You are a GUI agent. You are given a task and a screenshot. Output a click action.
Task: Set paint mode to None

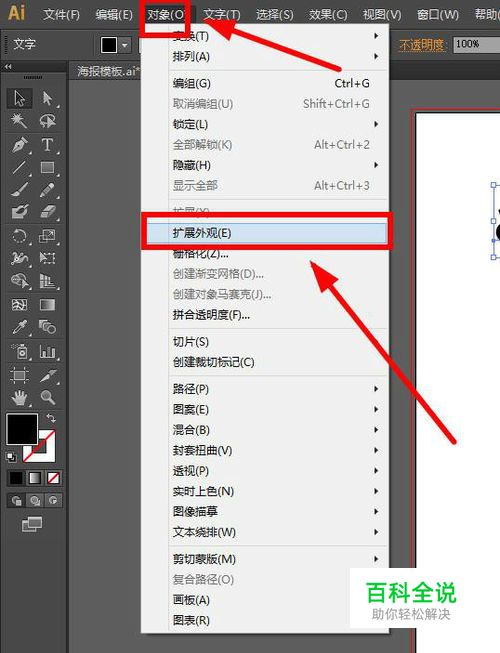click(53, 478)
